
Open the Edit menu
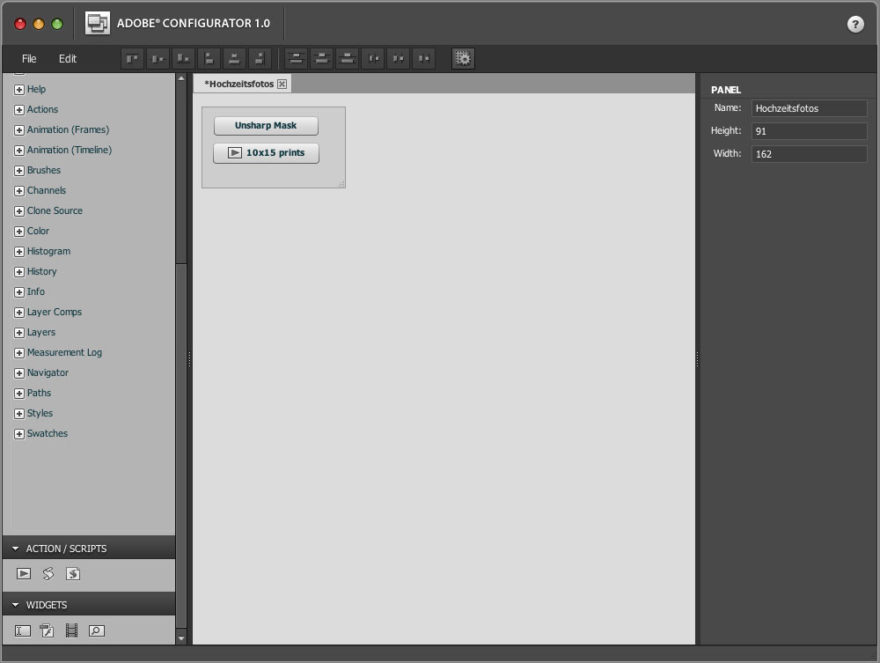pos(67,58)
